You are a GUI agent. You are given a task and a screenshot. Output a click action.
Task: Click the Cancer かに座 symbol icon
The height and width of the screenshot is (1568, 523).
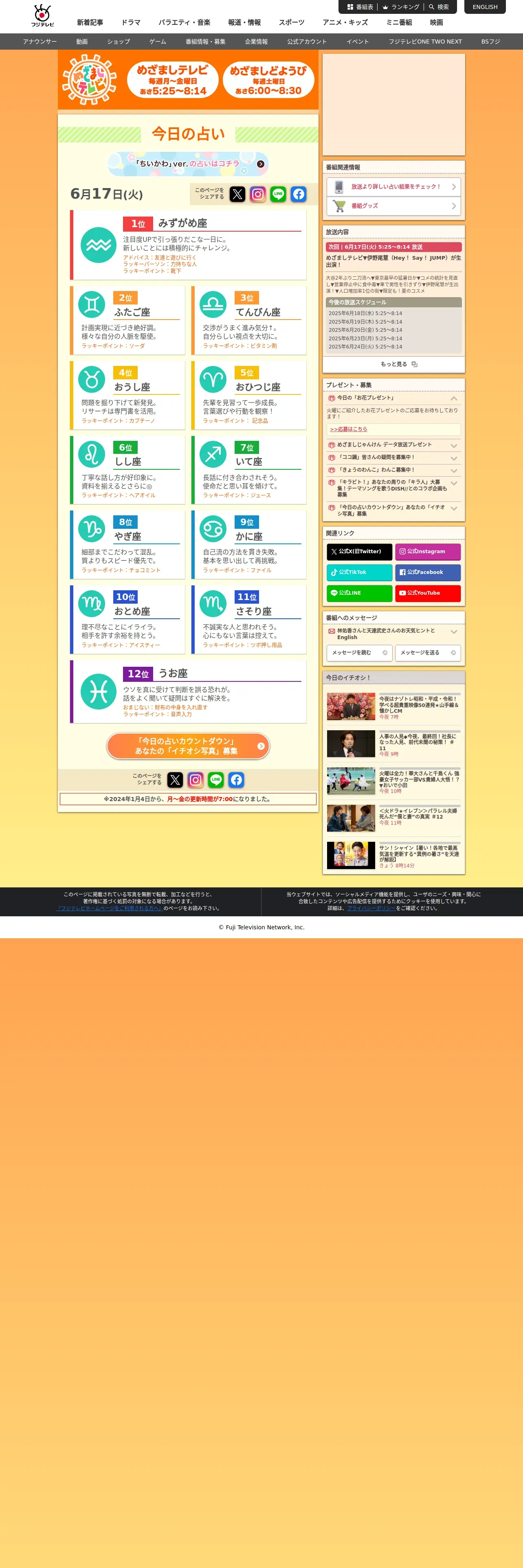[213, 529]
